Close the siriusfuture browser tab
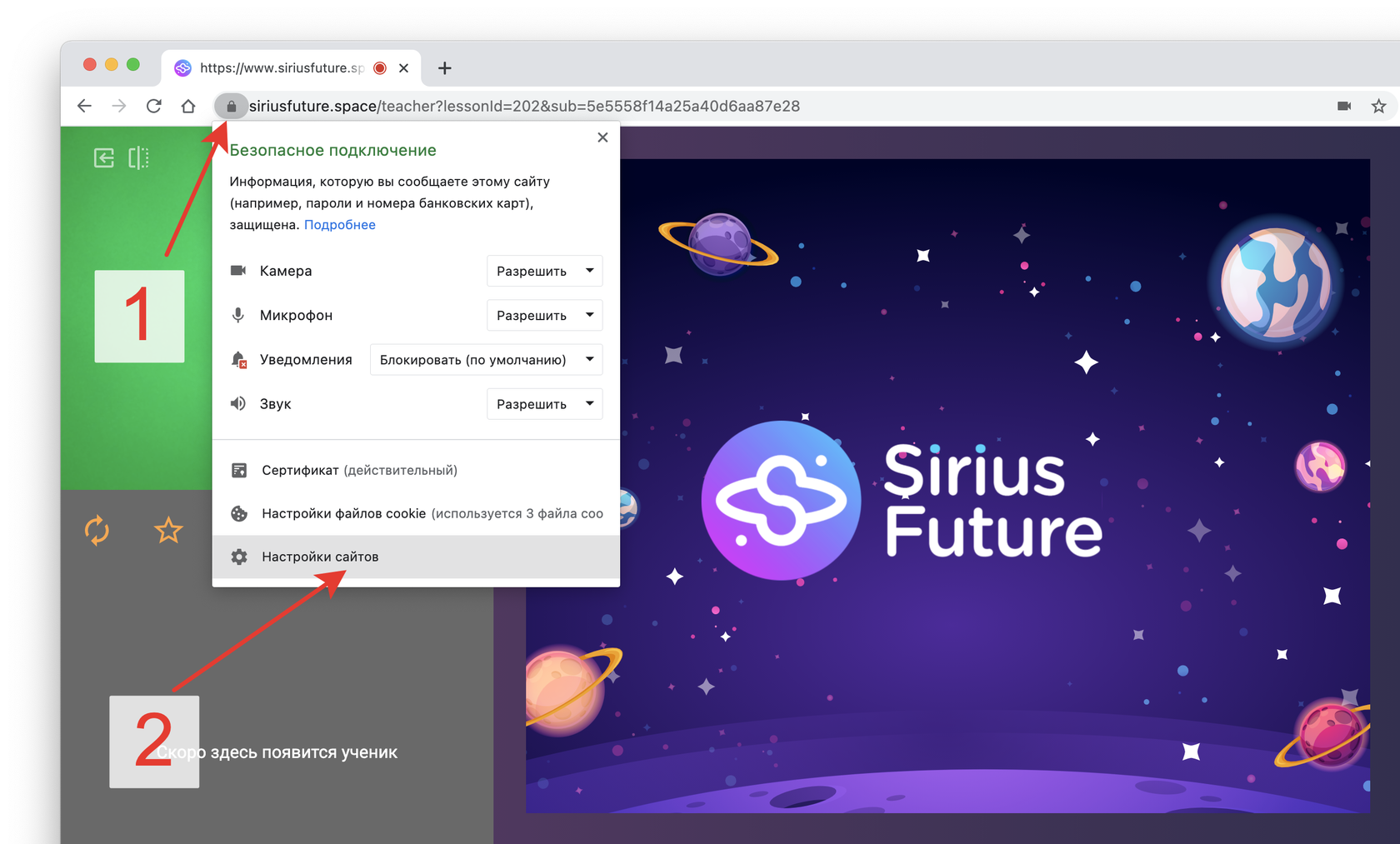 [404, 68]
